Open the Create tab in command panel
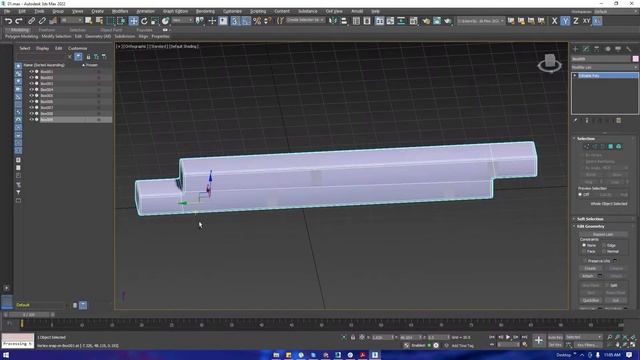The height and width of the screenshot is (360, 640). pos(576,49)
